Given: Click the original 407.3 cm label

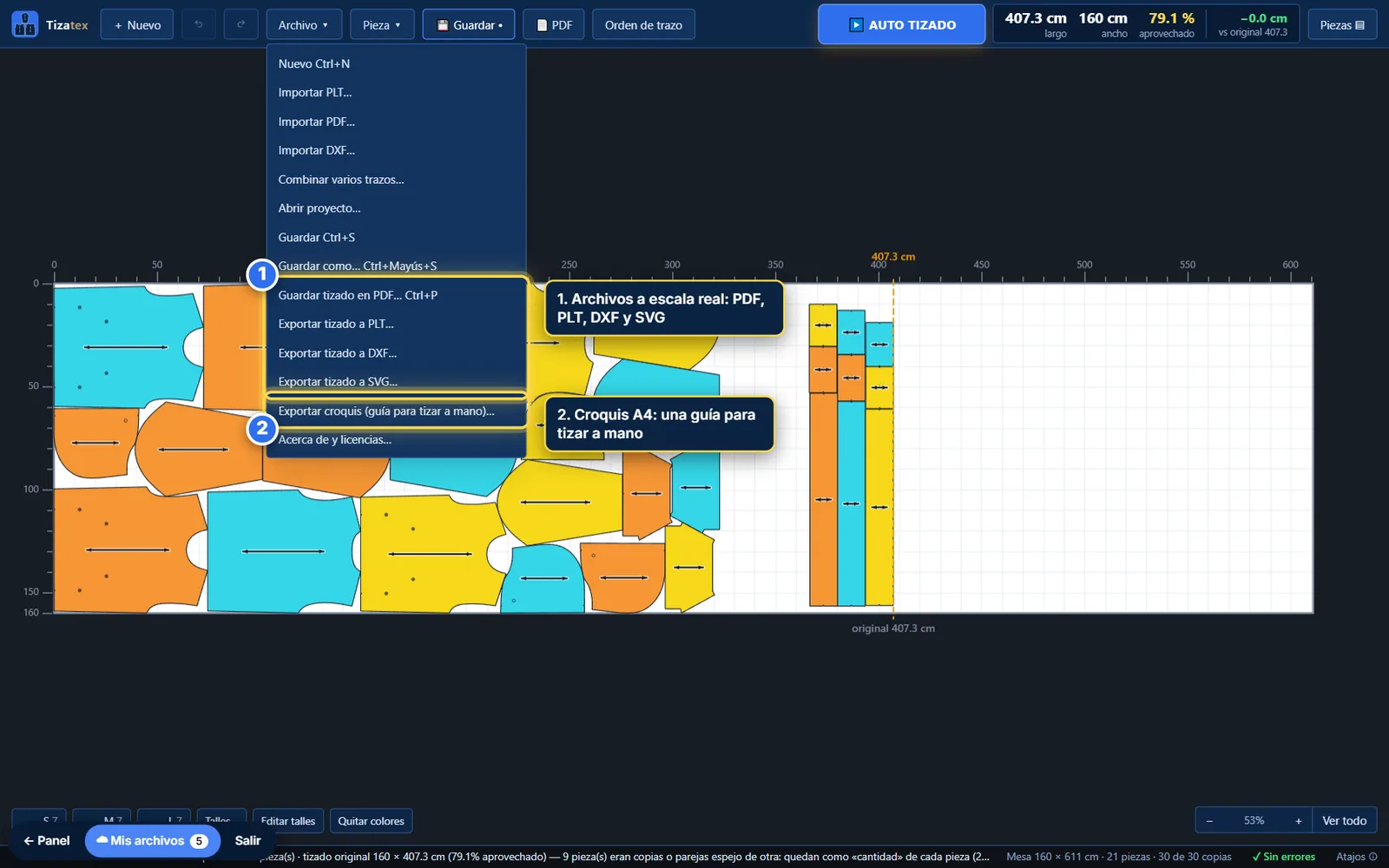Looking at the screenshot, I should pyautogui.click(x=893, y=628).
